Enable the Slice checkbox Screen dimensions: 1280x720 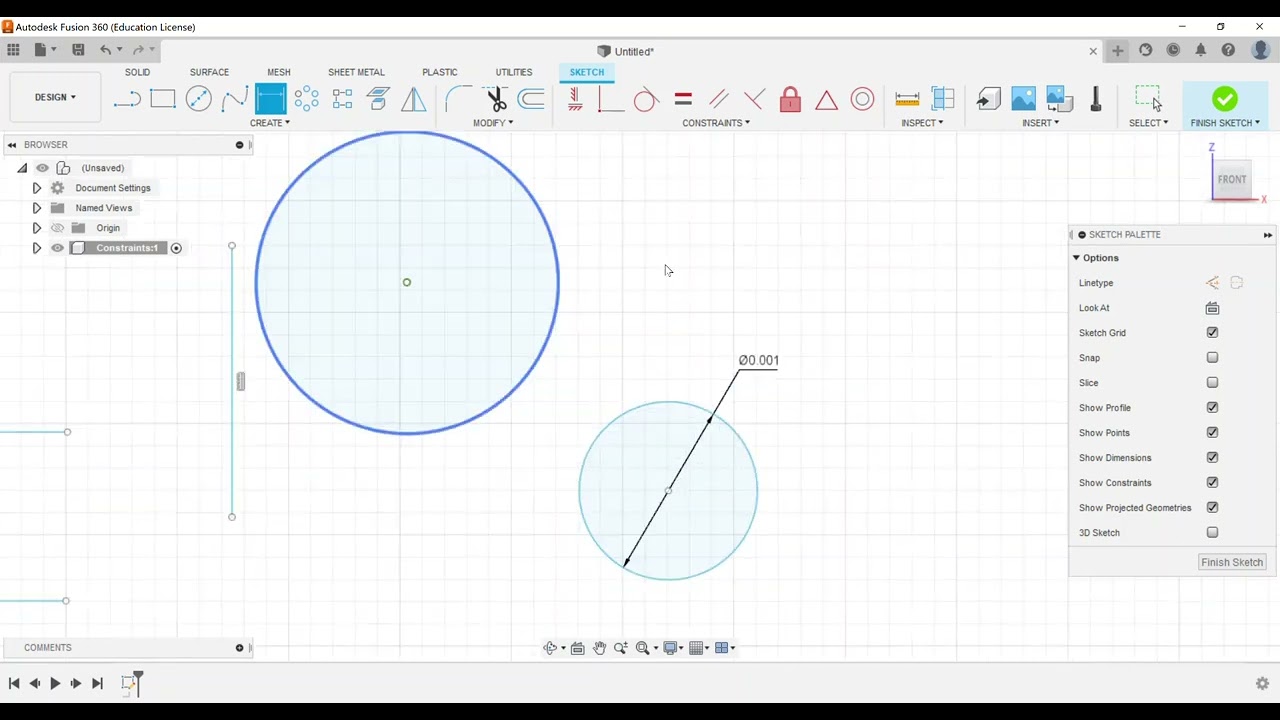point(1212,383)
